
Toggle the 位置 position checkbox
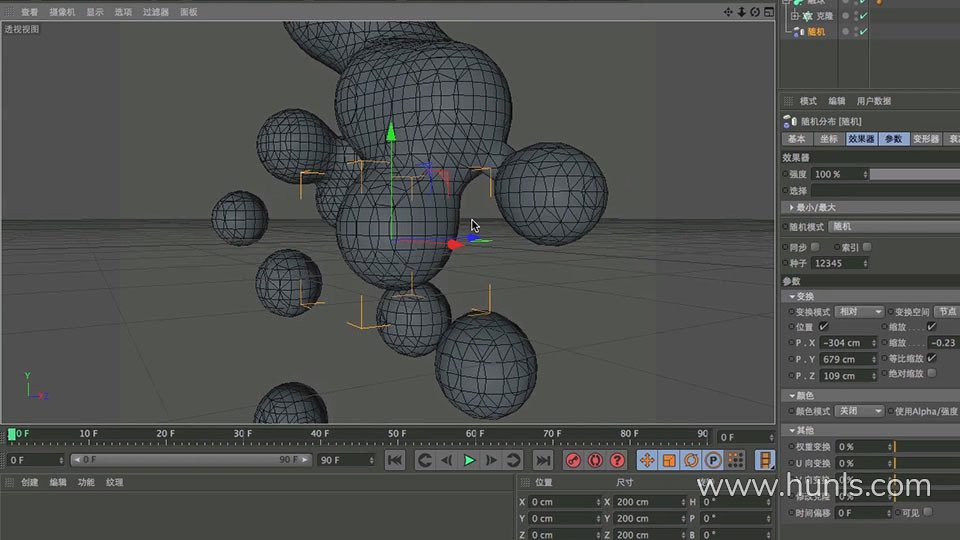(823, 326)
